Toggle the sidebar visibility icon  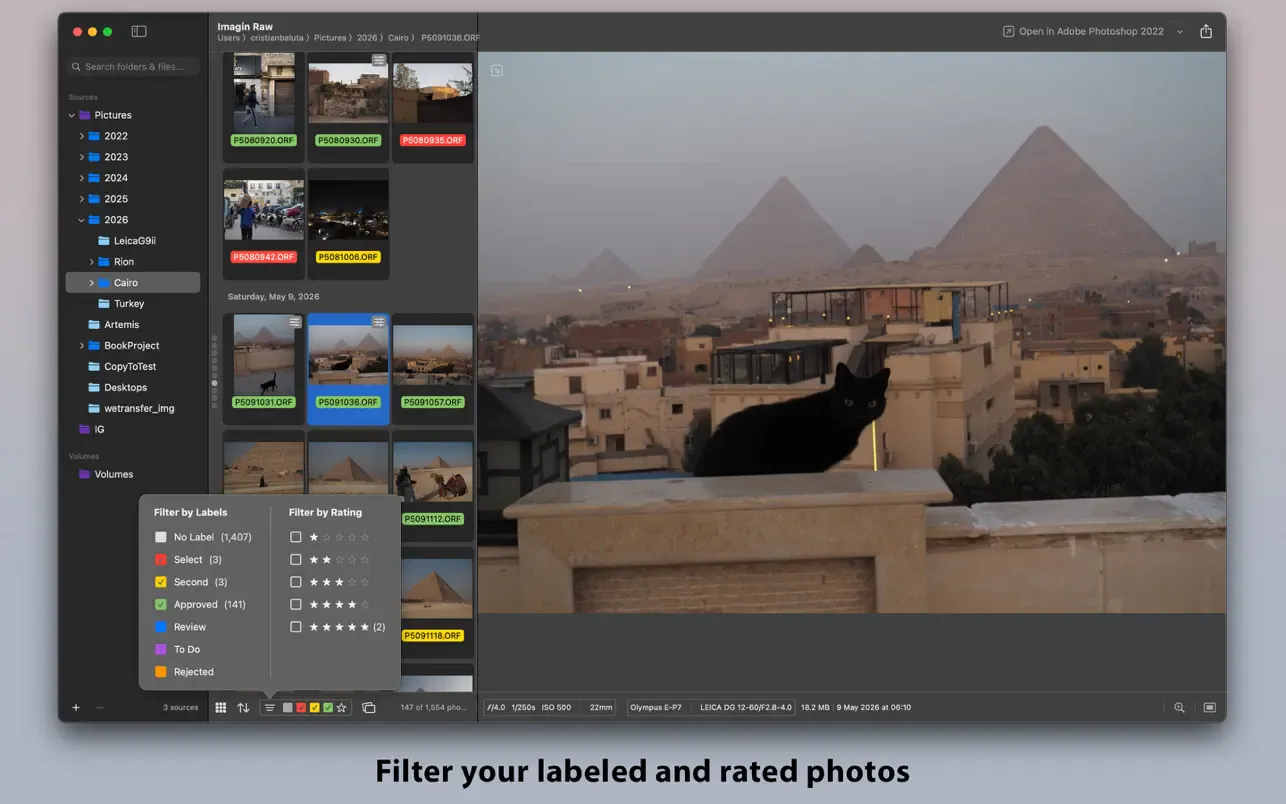(x=139, y=31)
